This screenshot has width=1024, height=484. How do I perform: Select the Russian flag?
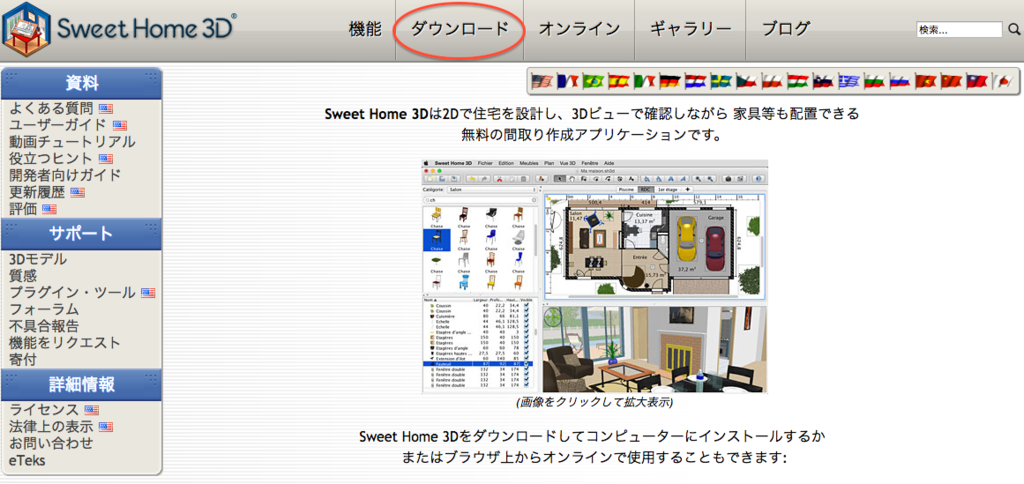pyautogui.click(x=899, y=82)
